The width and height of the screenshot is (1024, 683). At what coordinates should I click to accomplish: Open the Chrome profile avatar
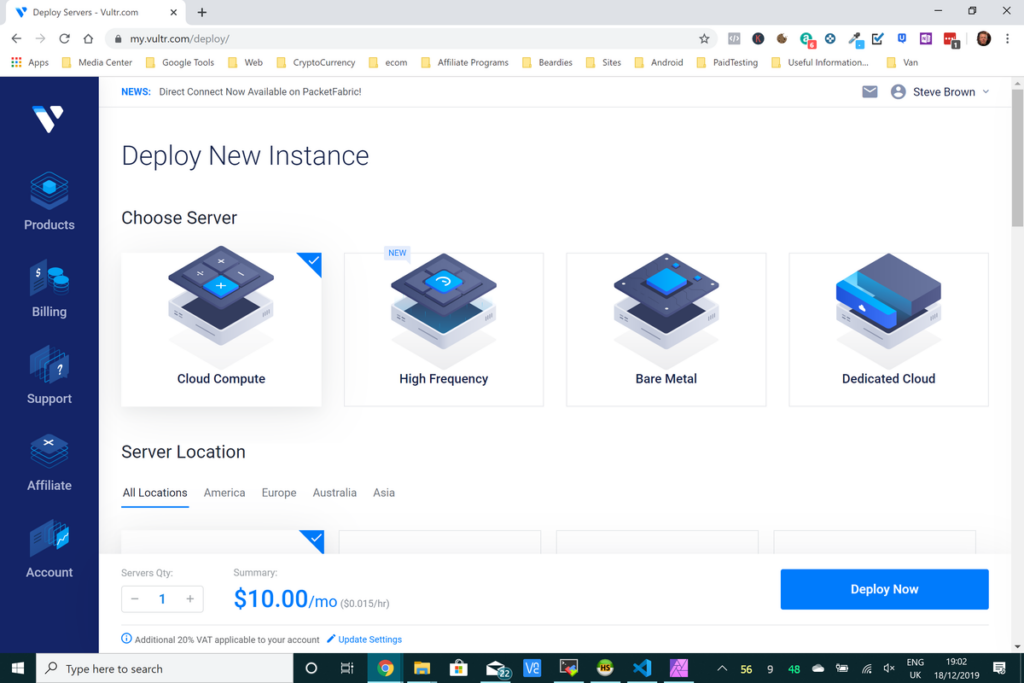(x=984, y=39)
